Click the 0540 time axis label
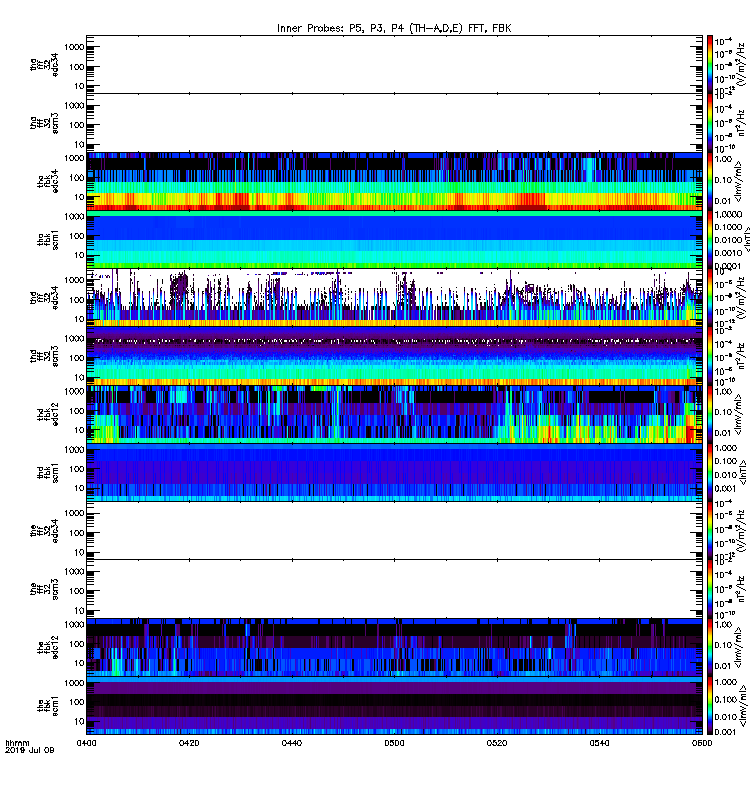The width and height of the screenshot is (750, 800). coord(599,743)
